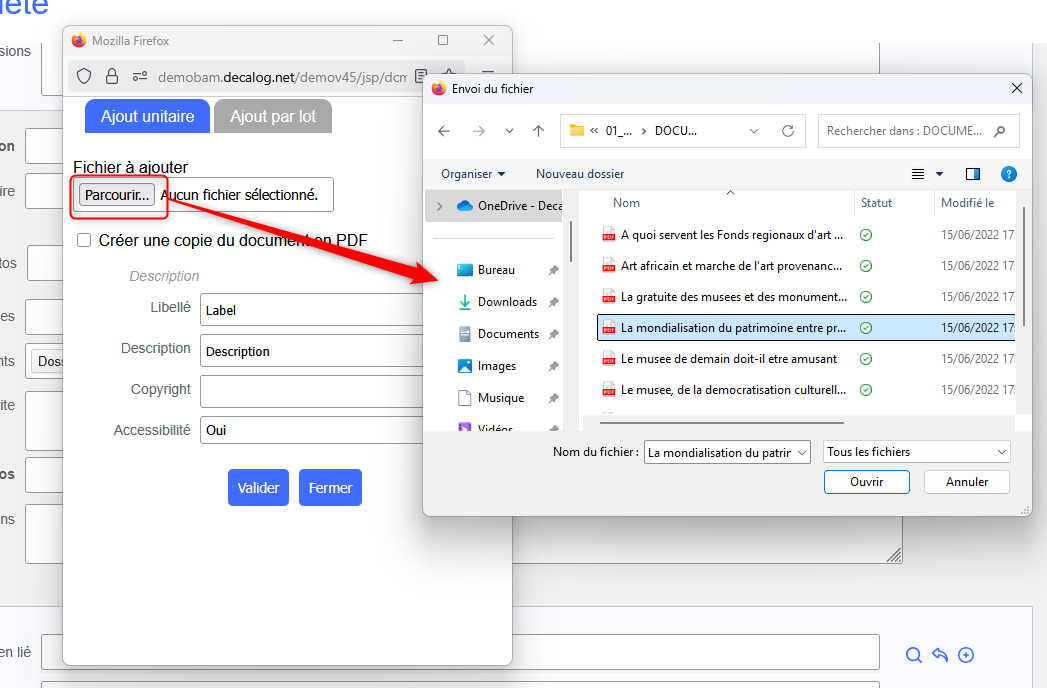The image size is (1047, 688).
Task: Click the 'Parcourir...' browse button
Action: click(x=117, y=195)
